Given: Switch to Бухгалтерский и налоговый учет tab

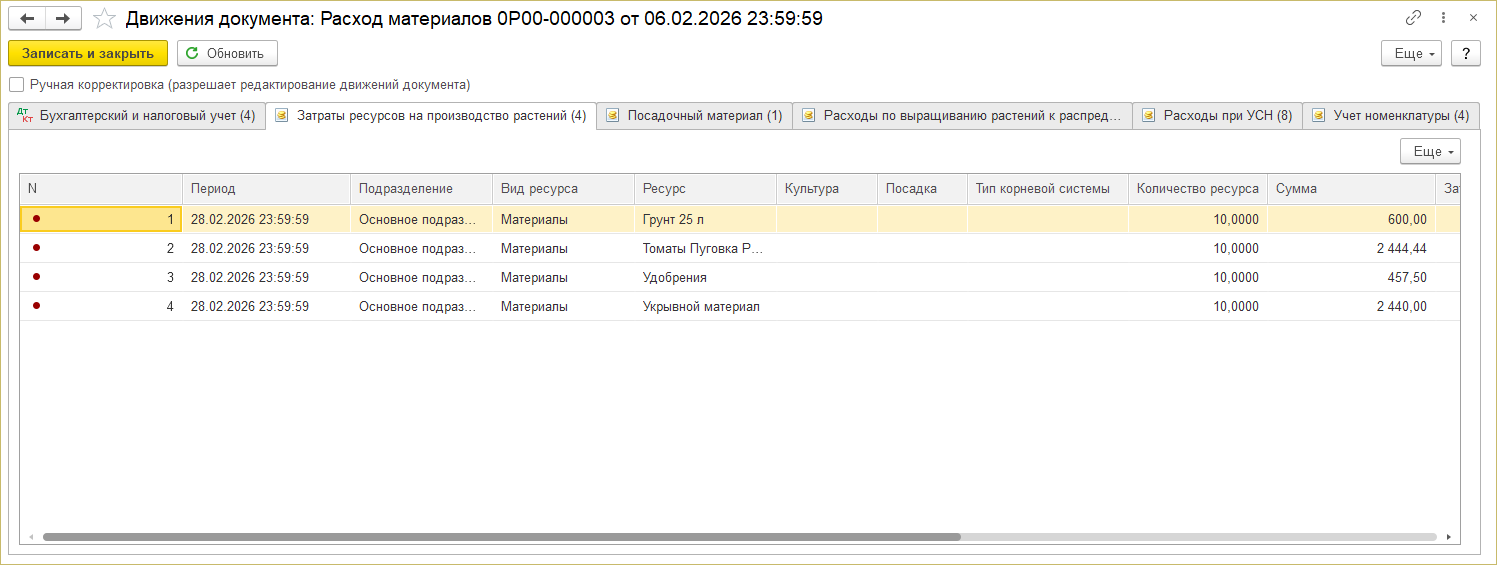Looking at the screenshot, I should (136, 116).
